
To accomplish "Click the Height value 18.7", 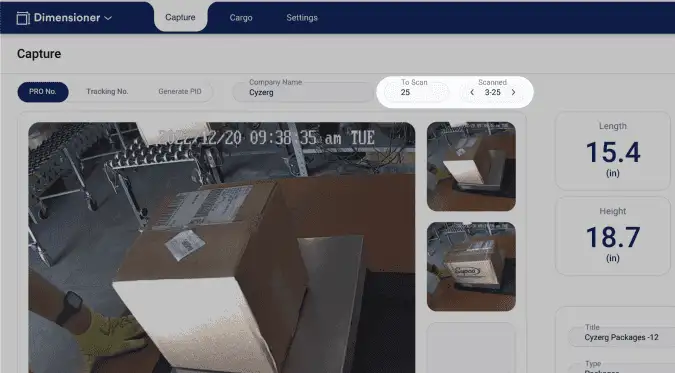I will point(613,237).
